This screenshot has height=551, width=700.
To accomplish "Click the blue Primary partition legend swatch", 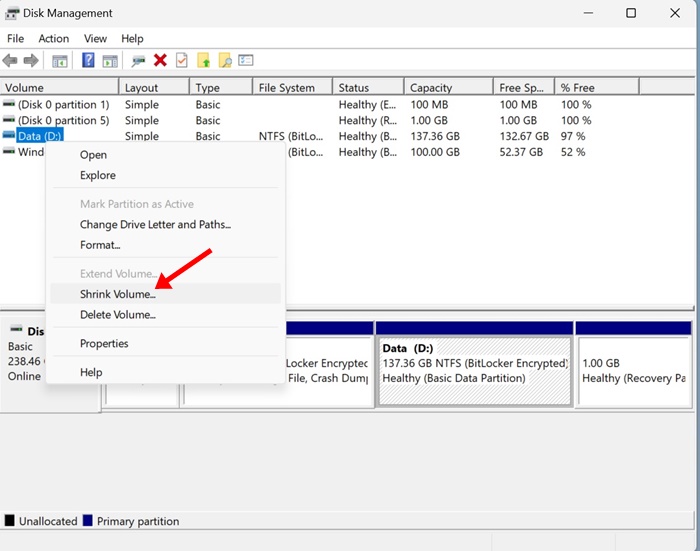I will tap(88, 521).
